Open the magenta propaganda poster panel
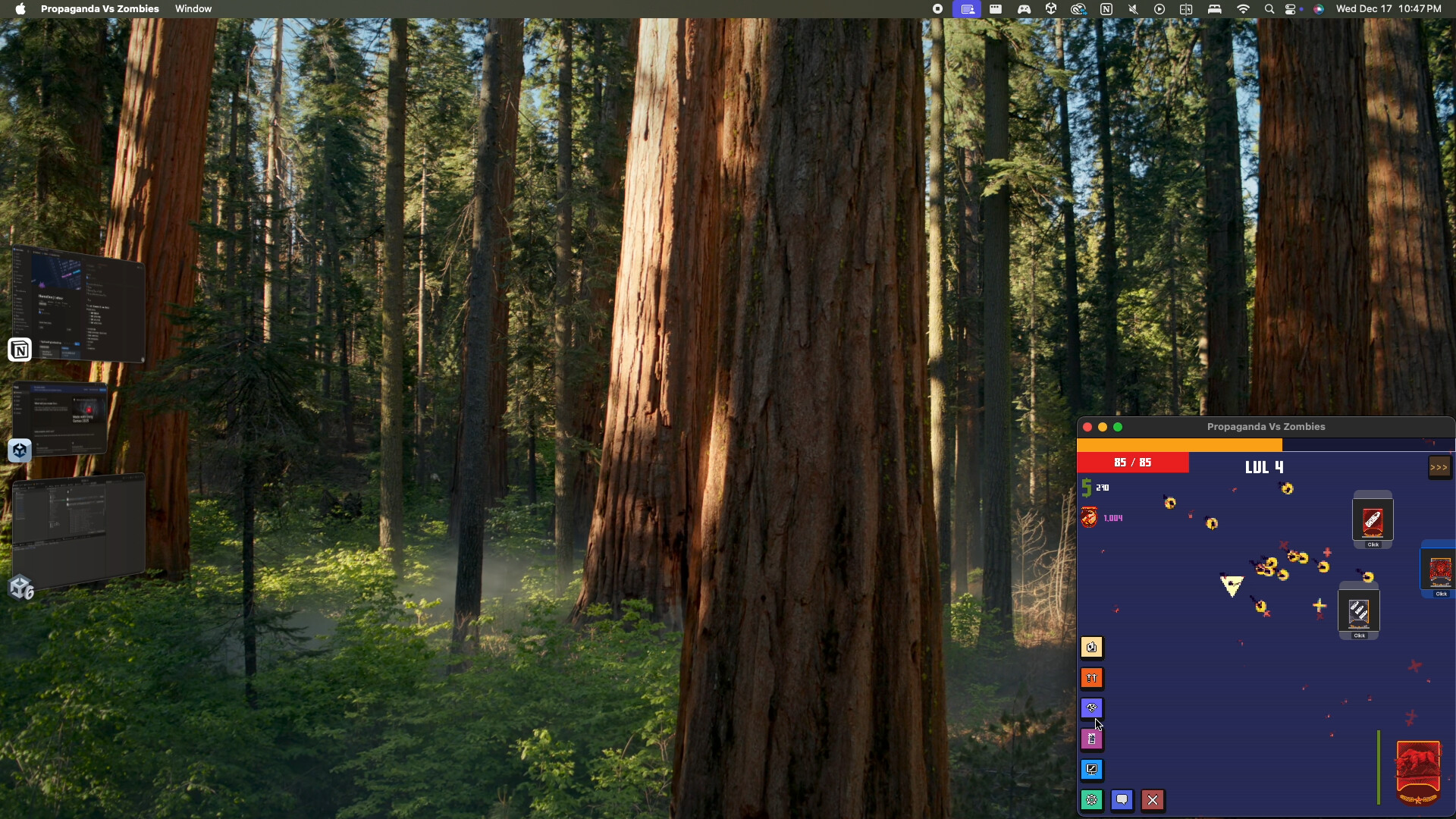1456x819 pixels. (1092, 739)
